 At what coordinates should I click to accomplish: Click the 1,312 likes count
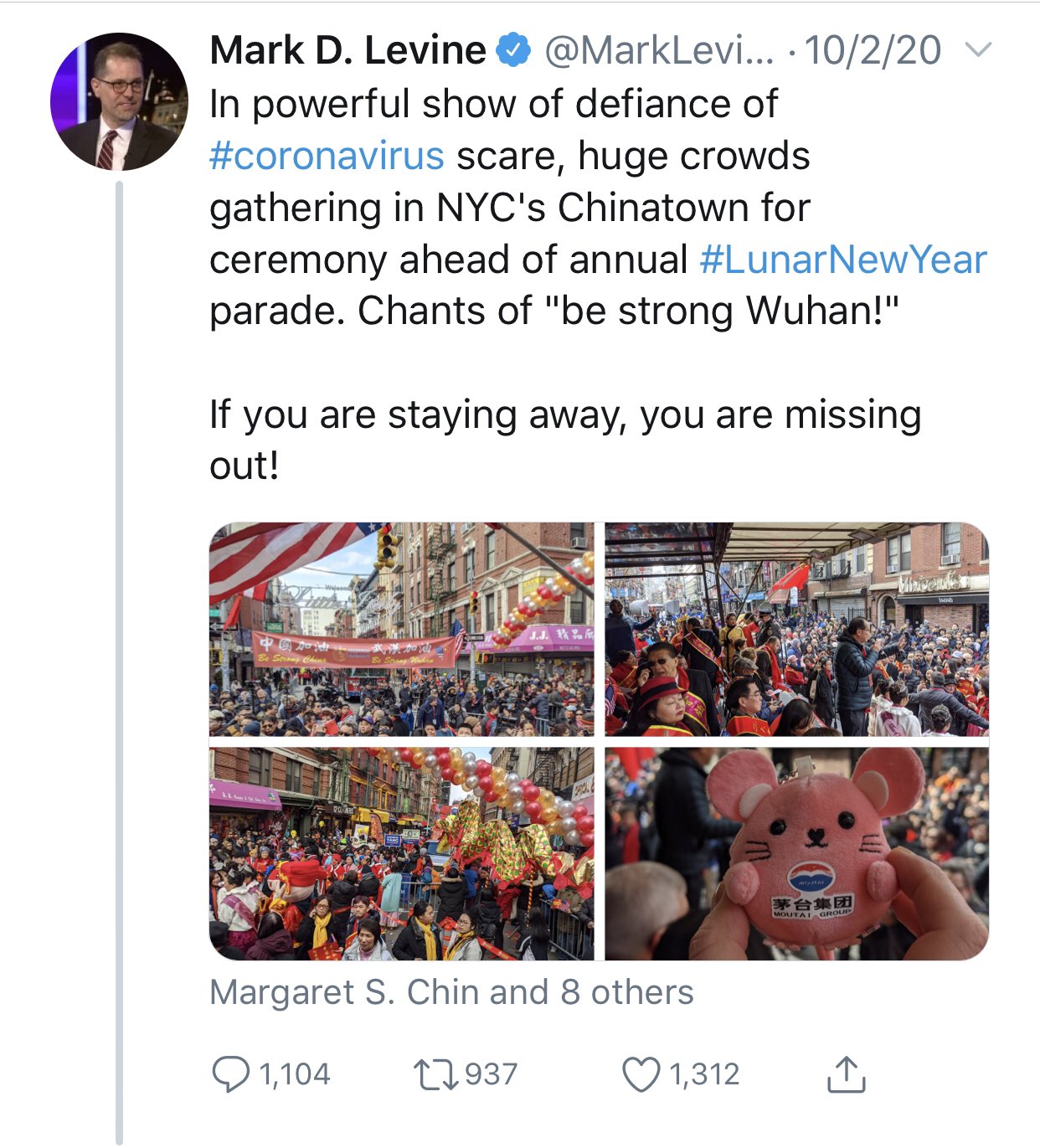tap(703, 1074)
